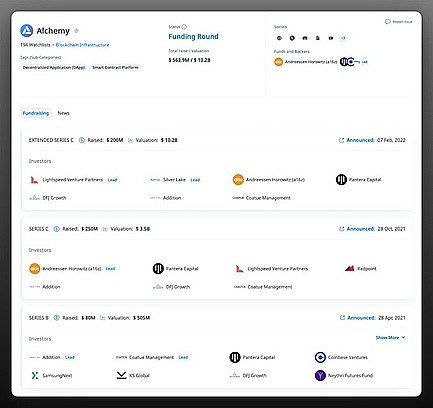The height and width of the screenshot is (408, 433).
Task: Open DFJ Growth in Extended Series C
Action: point(48,198)
